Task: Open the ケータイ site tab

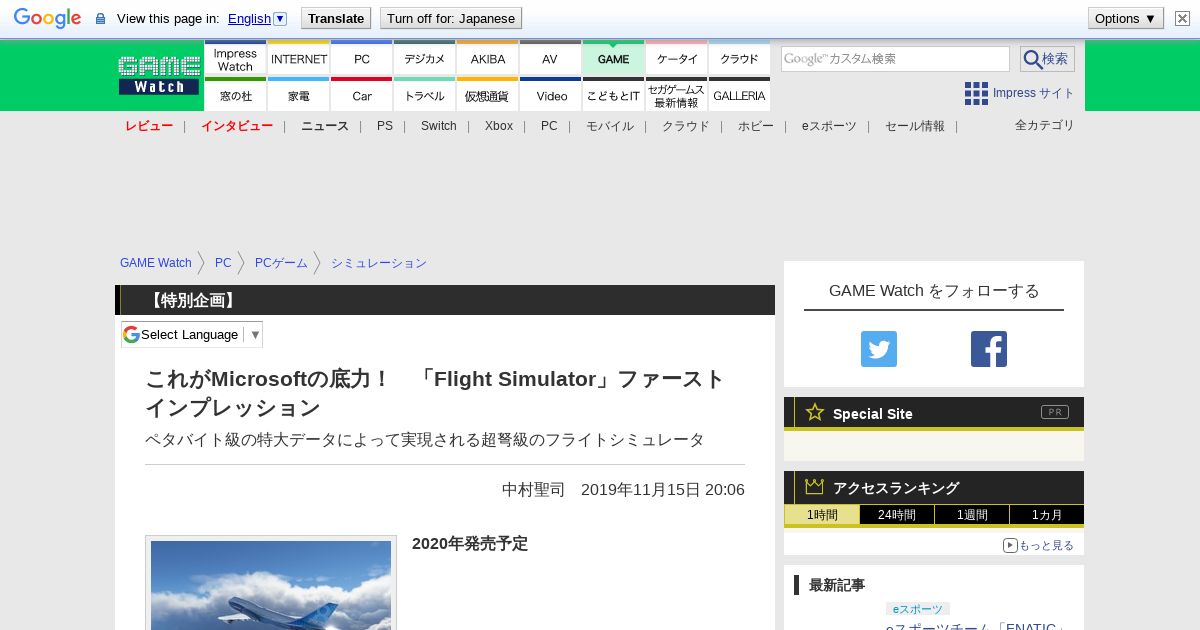Action: (x=677, y=59)
